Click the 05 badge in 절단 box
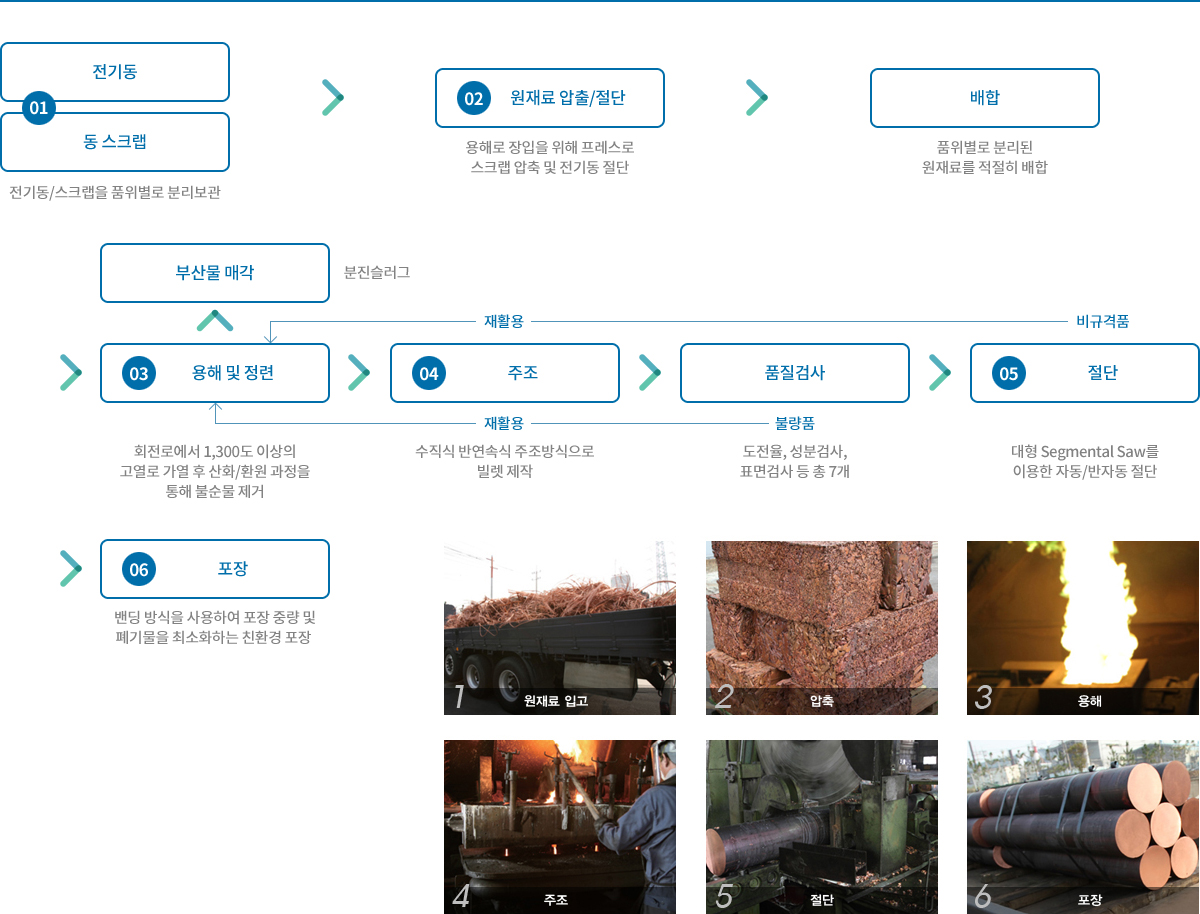Image resolution: width=1200 pixels, height=914 pixels. [x=1009, y=374]
